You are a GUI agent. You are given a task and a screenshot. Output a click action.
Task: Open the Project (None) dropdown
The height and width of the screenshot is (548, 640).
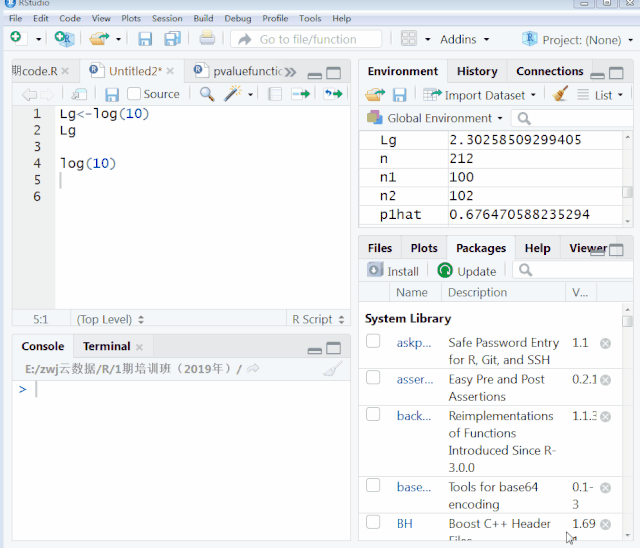578,40
